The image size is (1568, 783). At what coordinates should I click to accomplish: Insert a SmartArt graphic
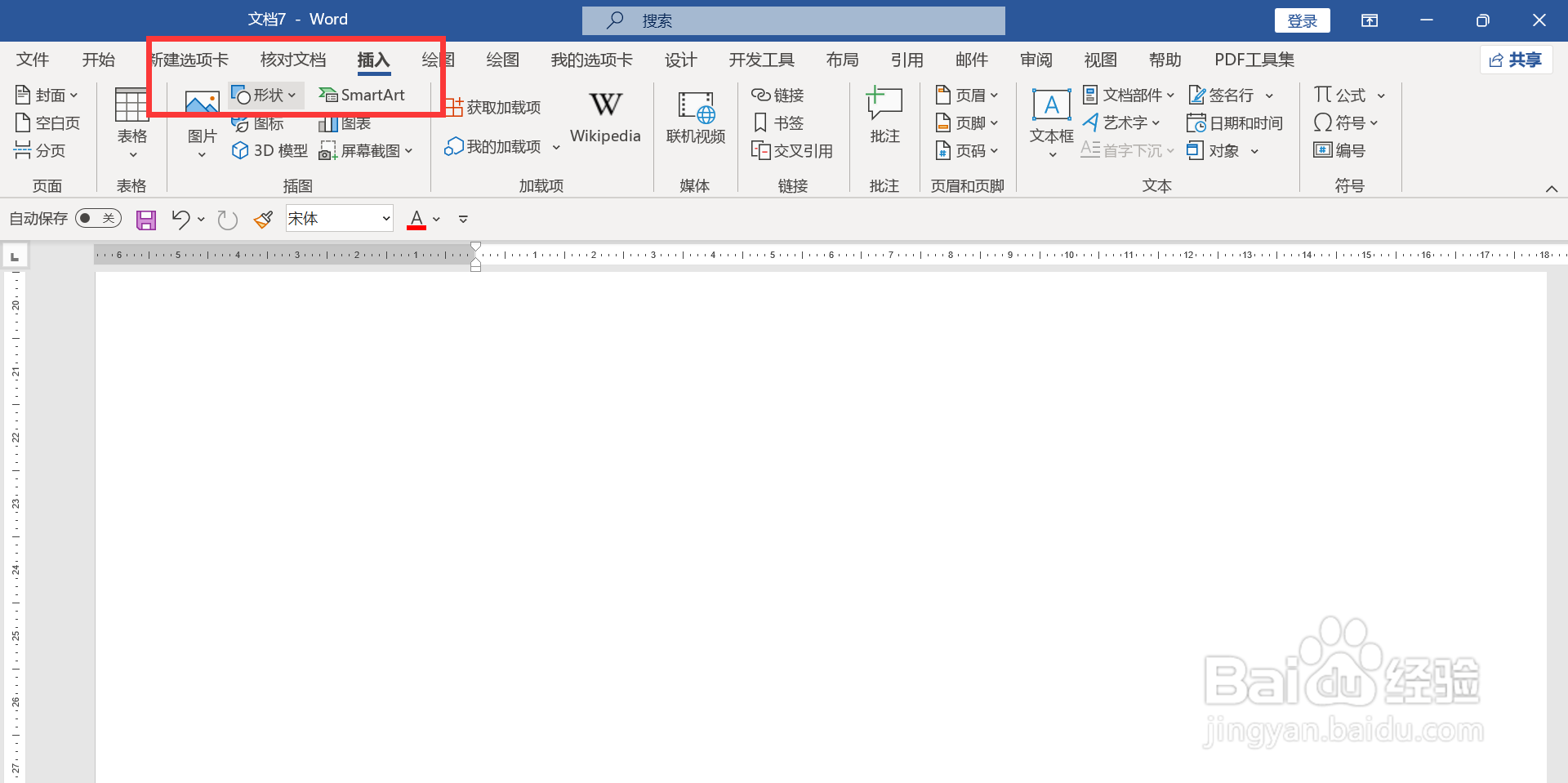362,96
